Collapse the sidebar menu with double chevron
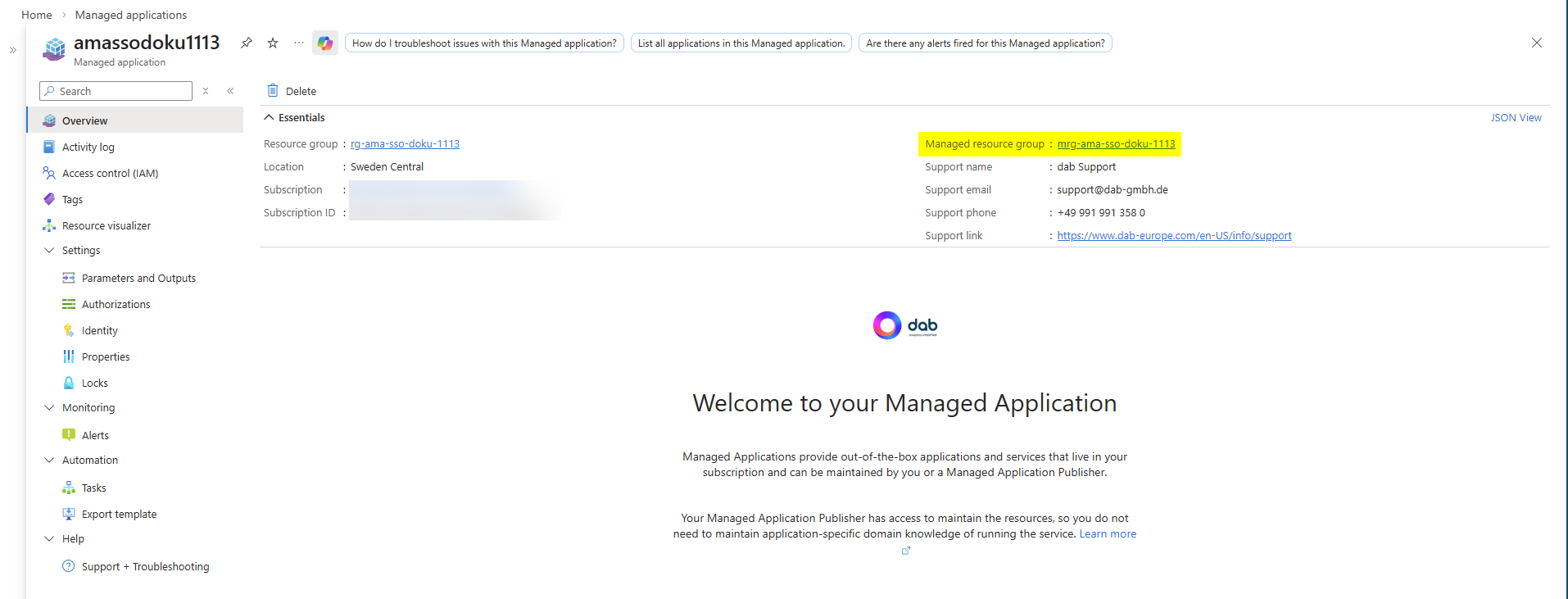1568x599 pixels. point(231,91)
